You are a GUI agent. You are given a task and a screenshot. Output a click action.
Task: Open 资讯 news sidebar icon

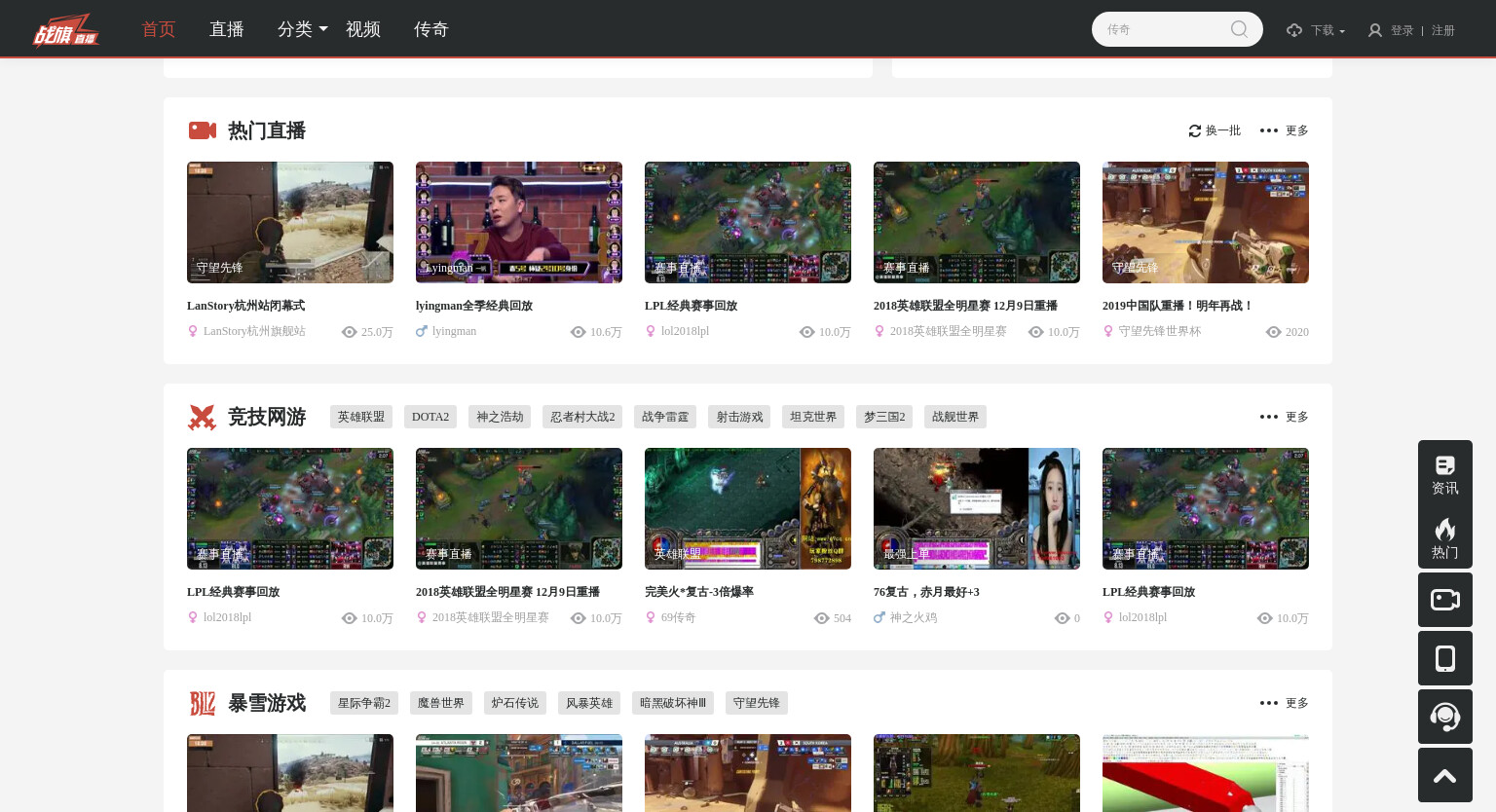click(1445, 475)
